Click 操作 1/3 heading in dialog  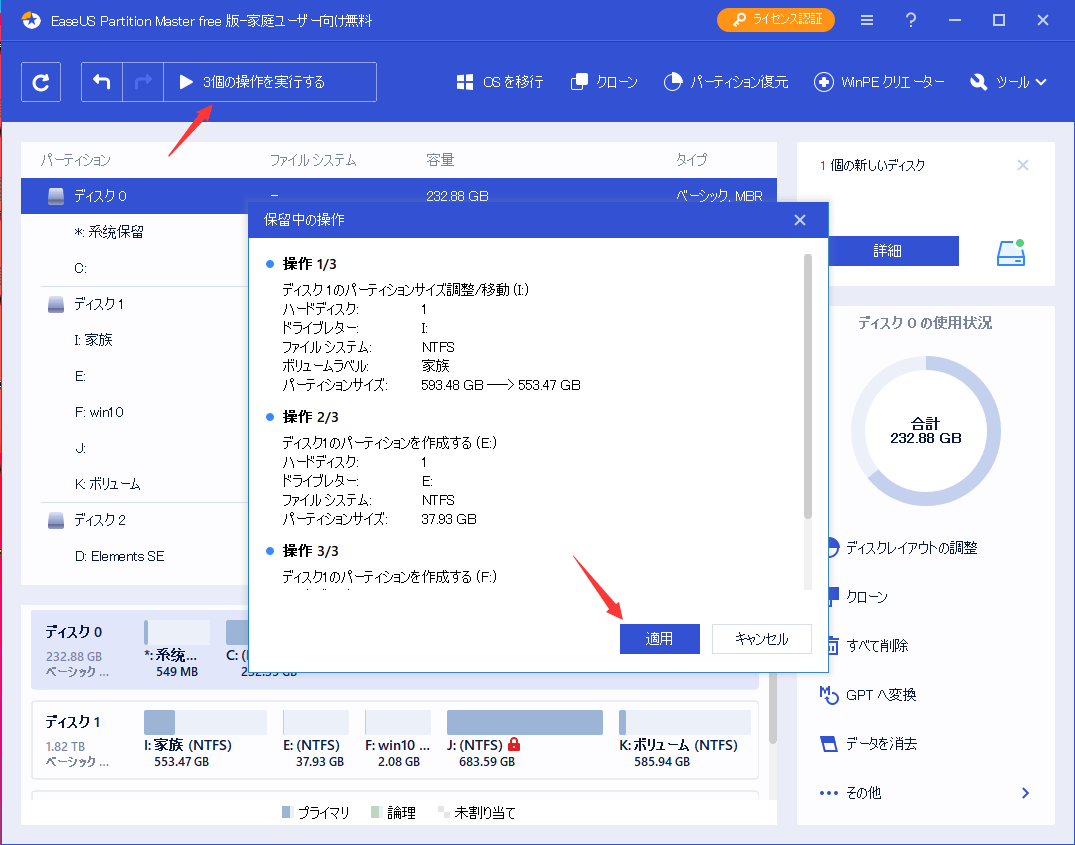(x=309, y=264)
